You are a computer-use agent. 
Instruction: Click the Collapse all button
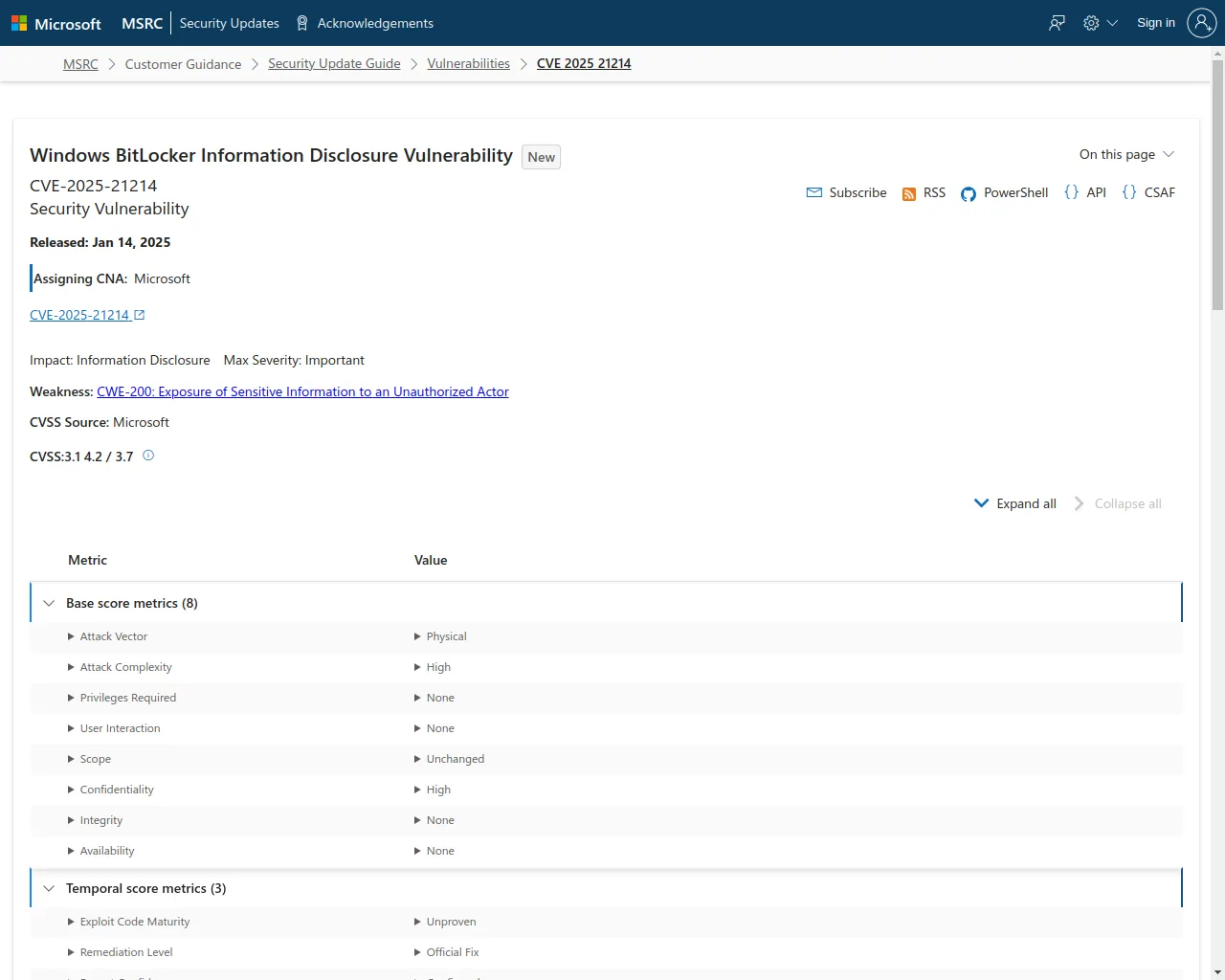tap(1118, 503)
